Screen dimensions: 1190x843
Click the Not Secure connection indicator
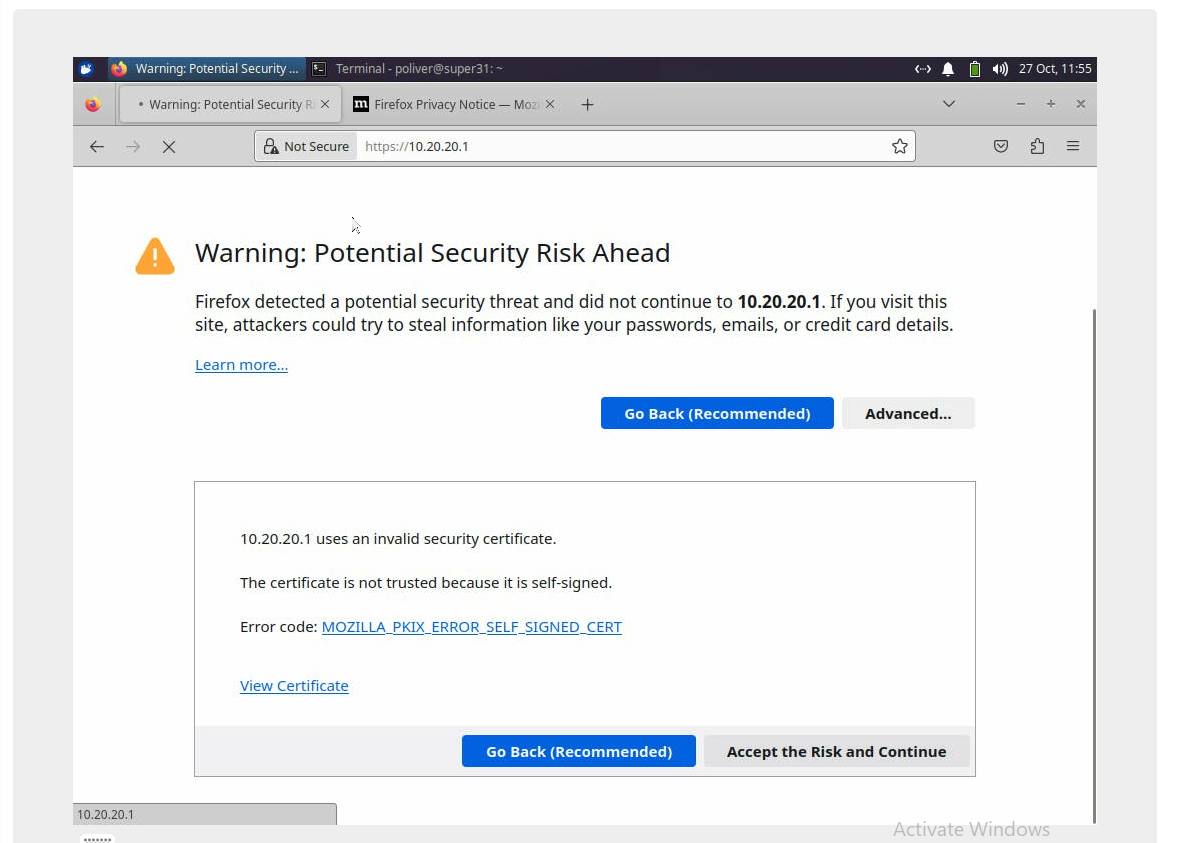click(307, 146)
